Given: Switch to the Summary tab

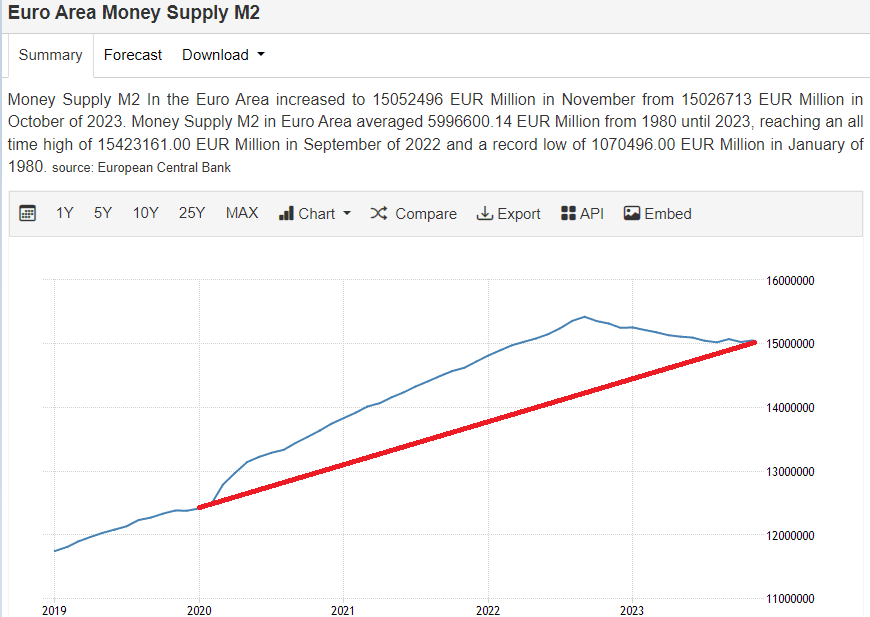Looking at the screenshot, I should tap(50, 55).
